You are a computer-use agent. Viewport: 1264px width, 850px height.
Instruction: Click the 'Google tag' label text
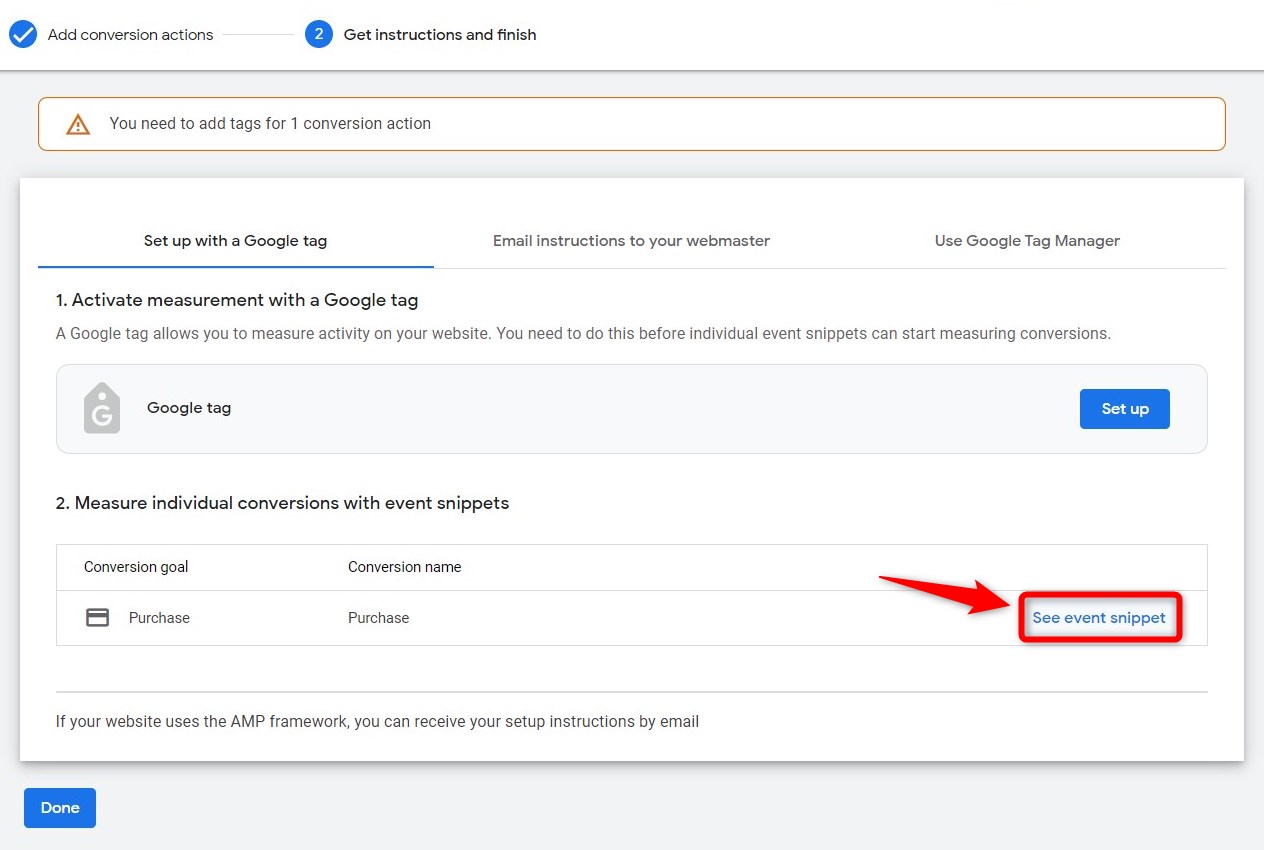[x=189, y=408]
